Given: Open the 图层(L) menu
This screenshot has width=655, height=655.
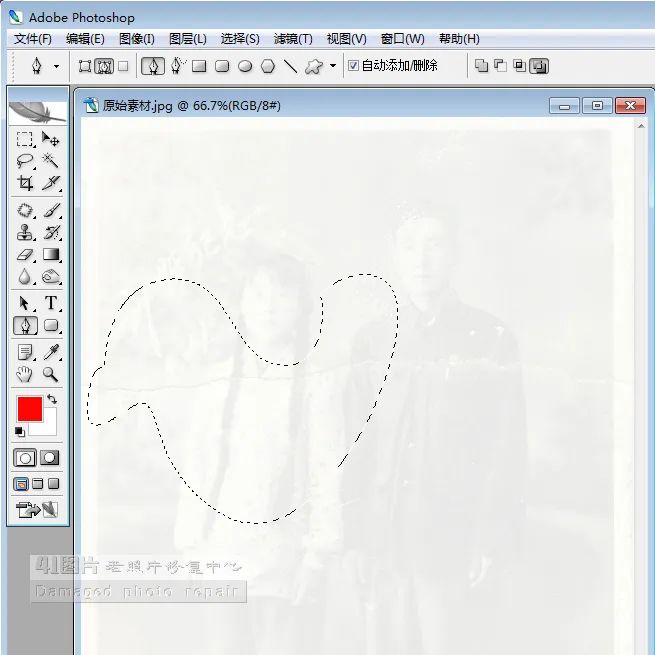Looking at the screenshot, I should [188, 39].
